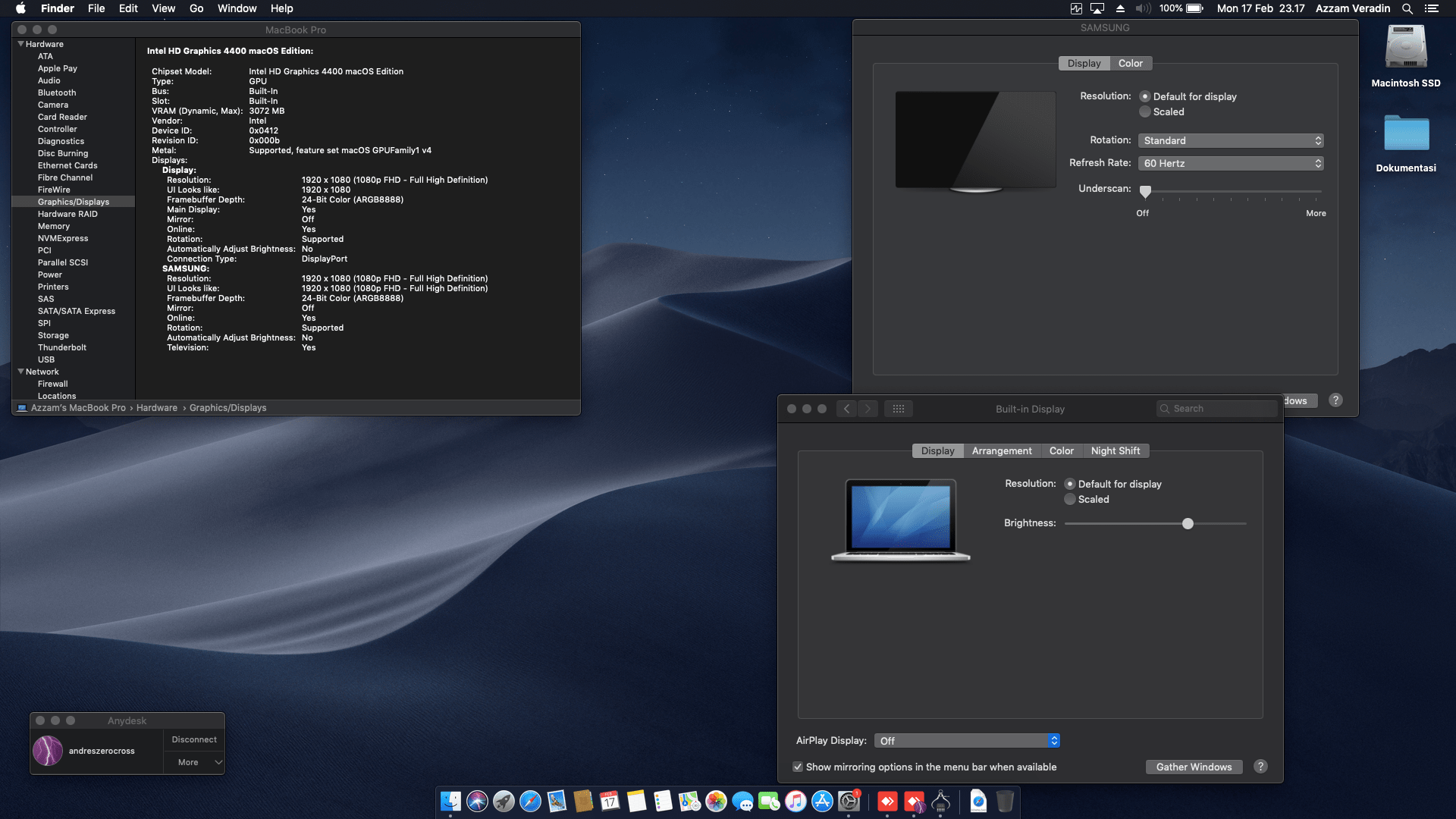This screenshot has height=819, width=1456.
Task: Click Disconnect in Anydesk window
Action: click(194, 739)
